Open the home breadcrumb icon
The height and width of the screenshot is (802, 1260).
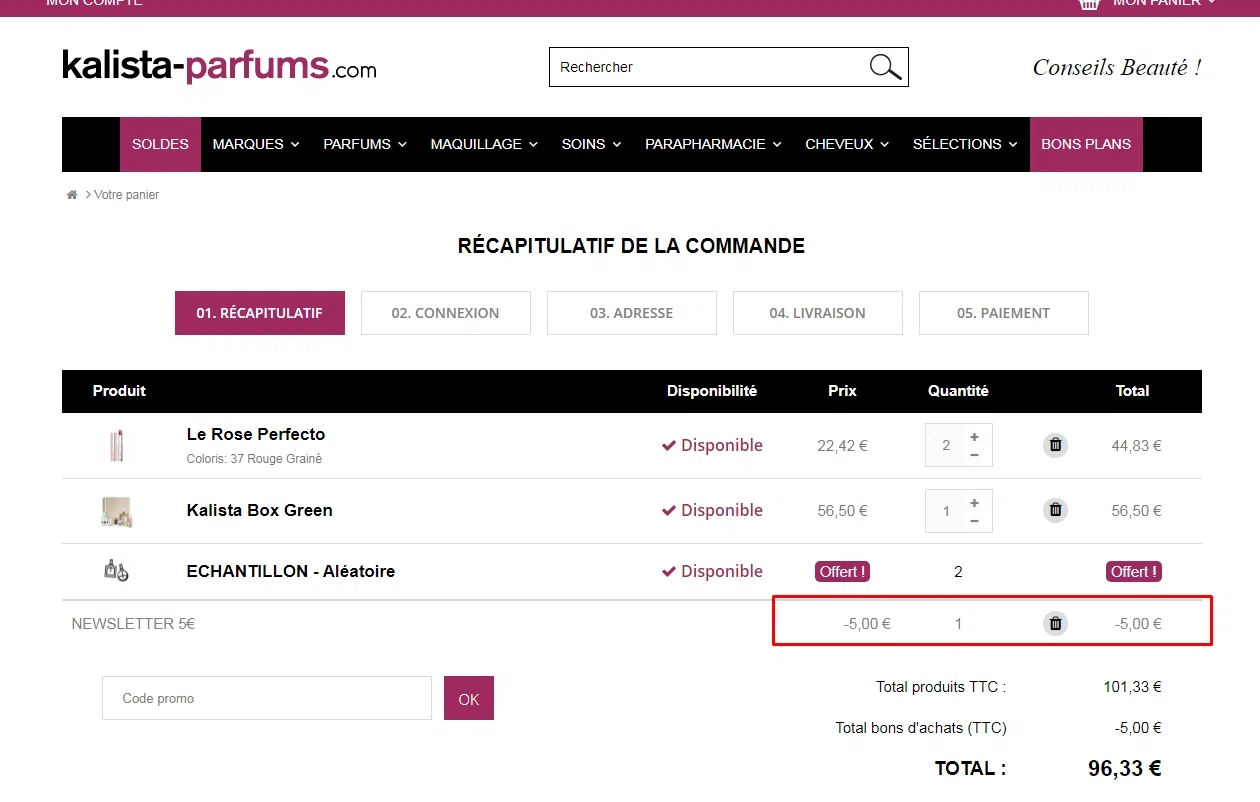[x=72, y=195]
